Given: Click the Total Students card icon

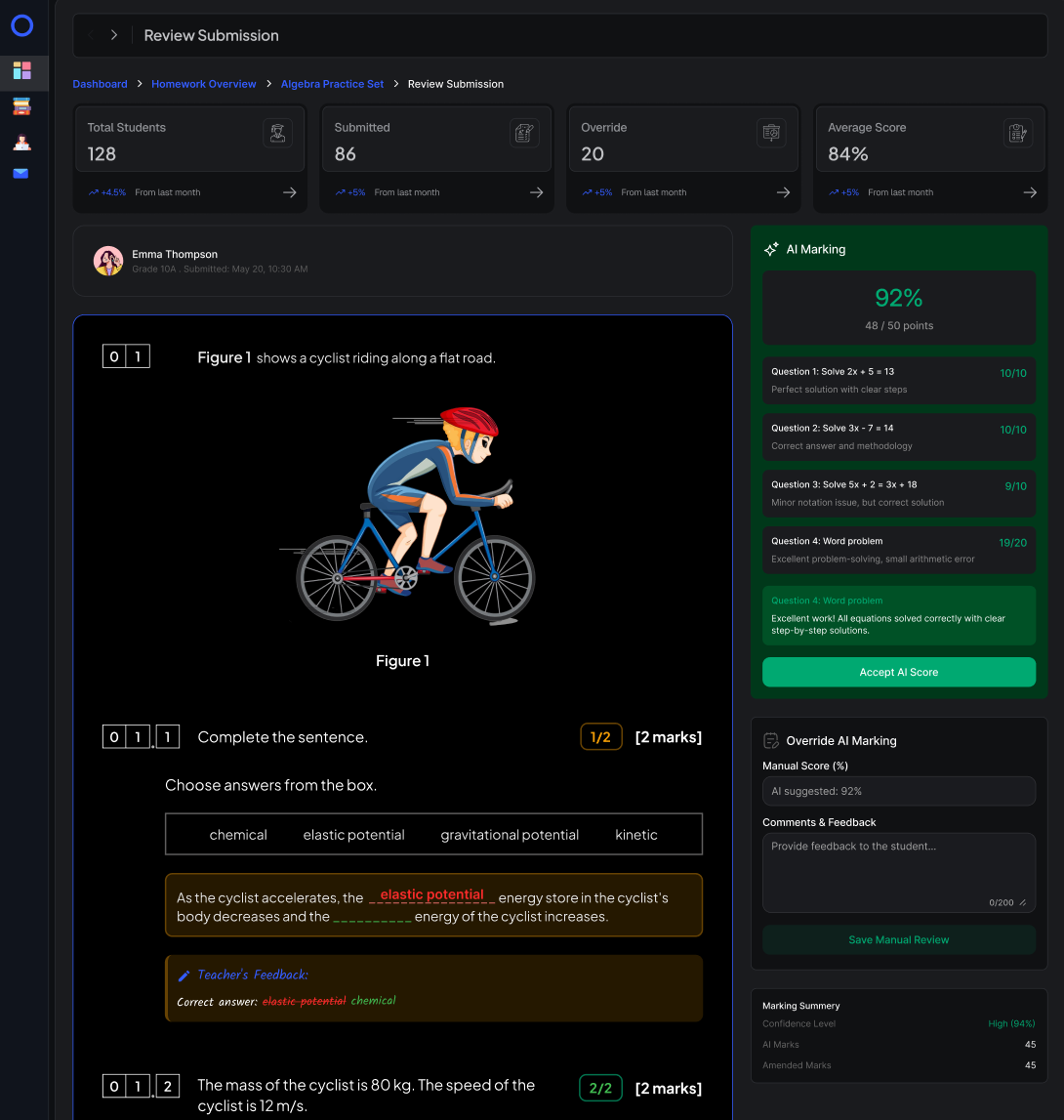Looking at the screenshot, I should (x=278, y=133).
